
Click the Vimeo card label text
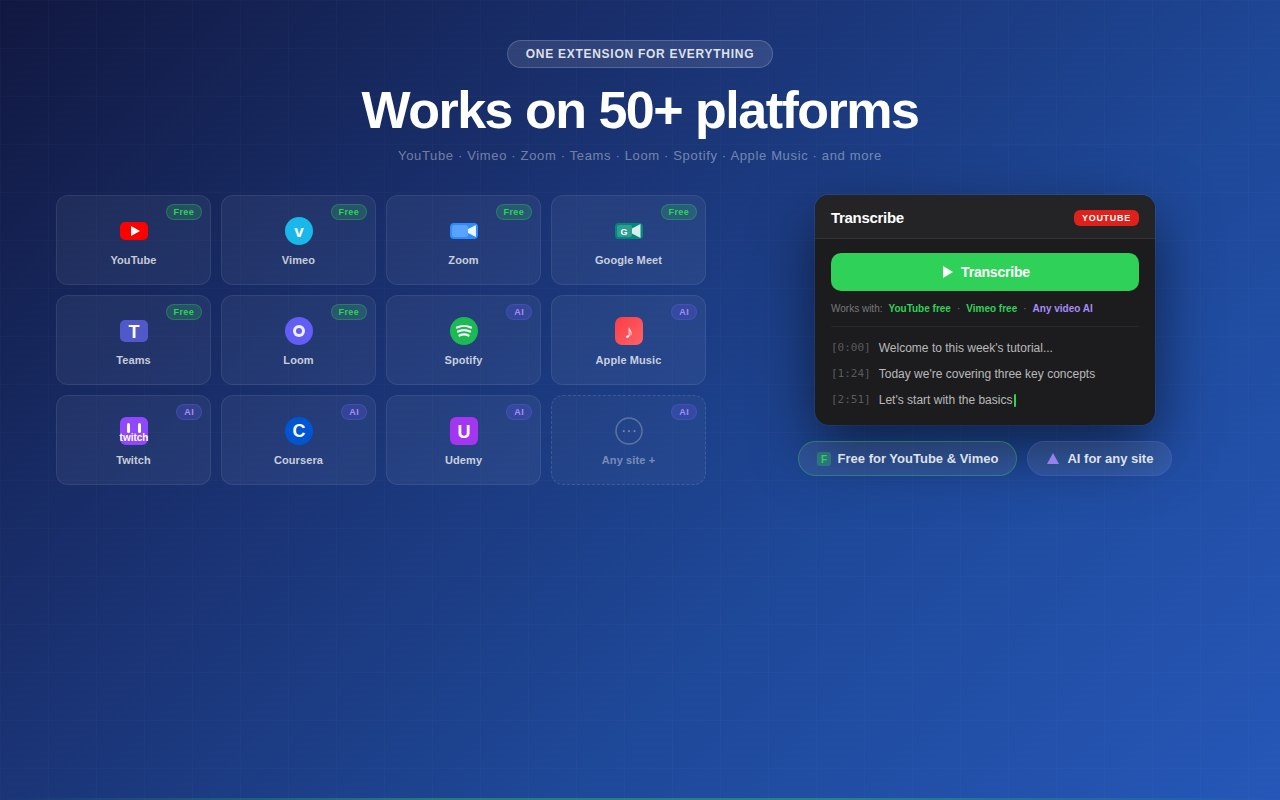tap(299, 260)
